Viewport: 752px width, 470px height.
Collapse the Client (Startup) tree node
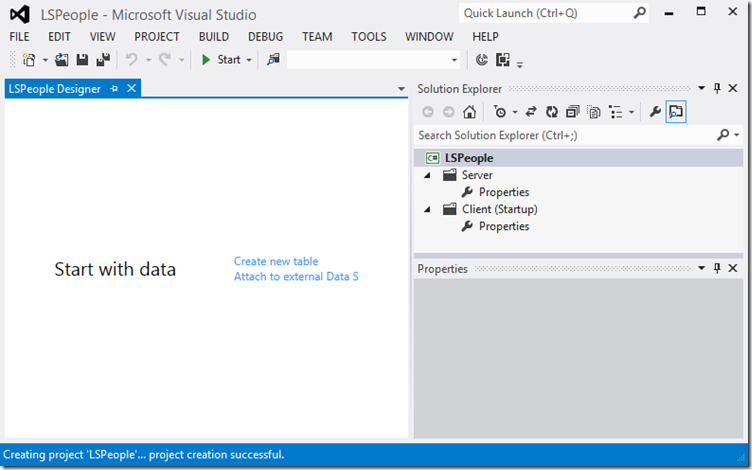tap(427, 210)
